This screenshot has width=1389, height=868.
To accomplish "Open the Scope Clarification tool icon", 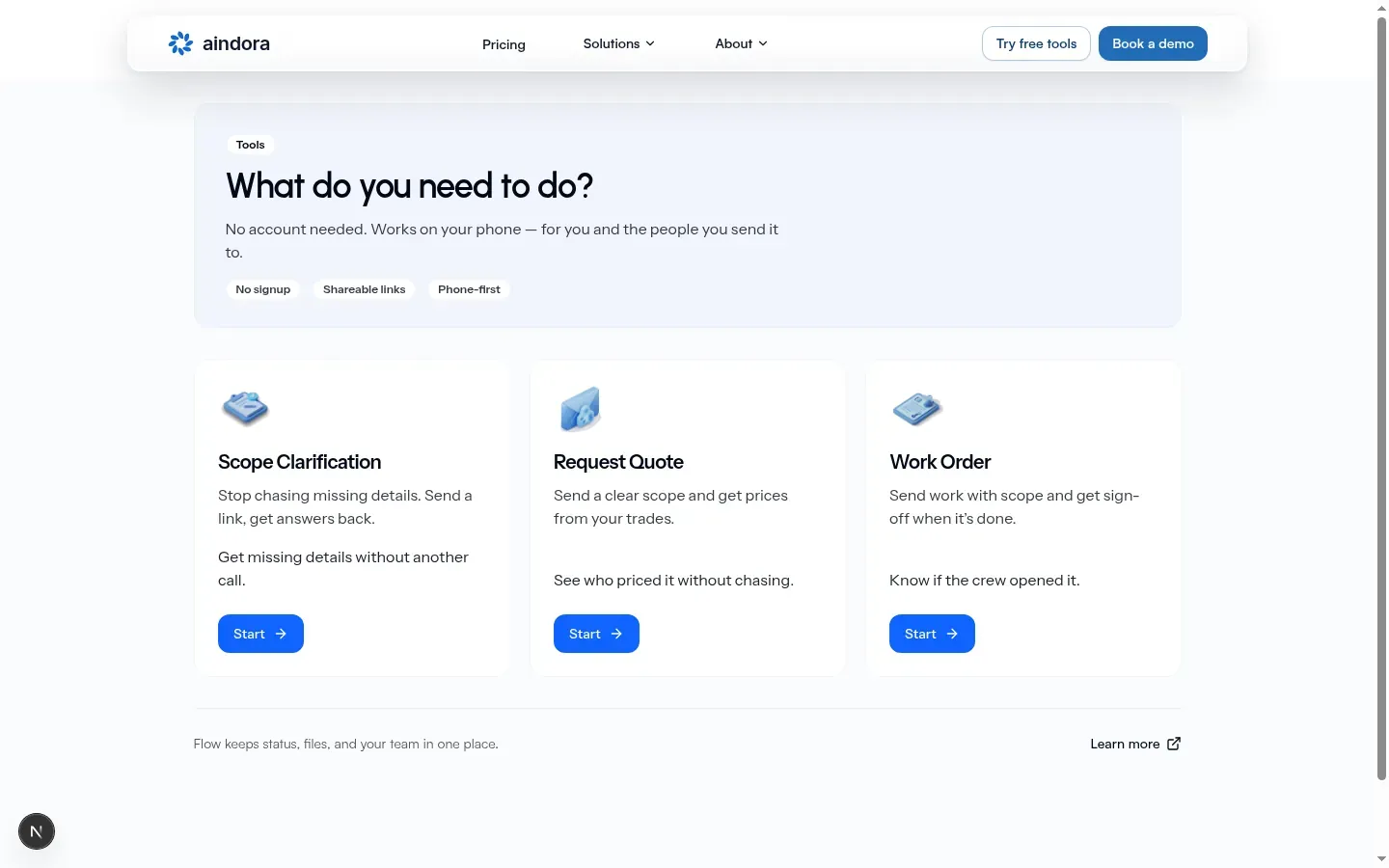I will (245, 408).
